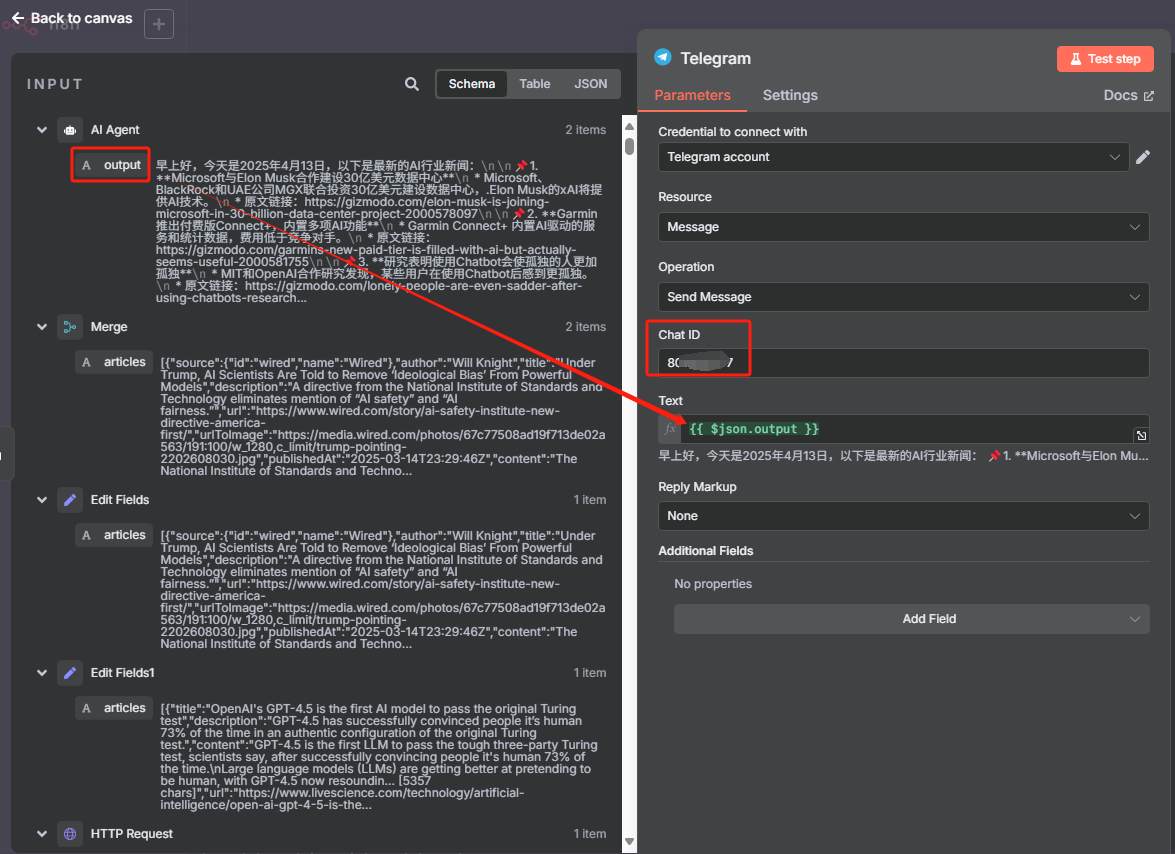
Task: Click the AI Agent robot icon
Action: [x=70, y=130]
